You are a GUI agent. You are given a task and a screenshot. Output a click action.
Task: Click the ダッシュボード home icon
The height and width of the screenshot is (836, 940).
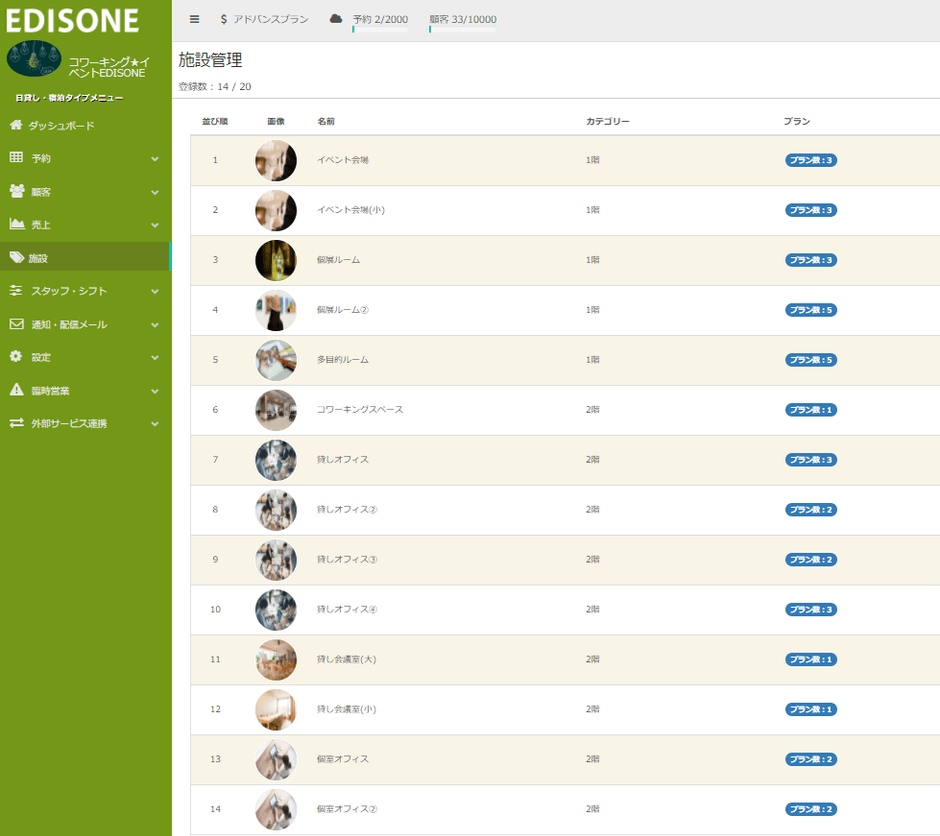pos(16,125)
